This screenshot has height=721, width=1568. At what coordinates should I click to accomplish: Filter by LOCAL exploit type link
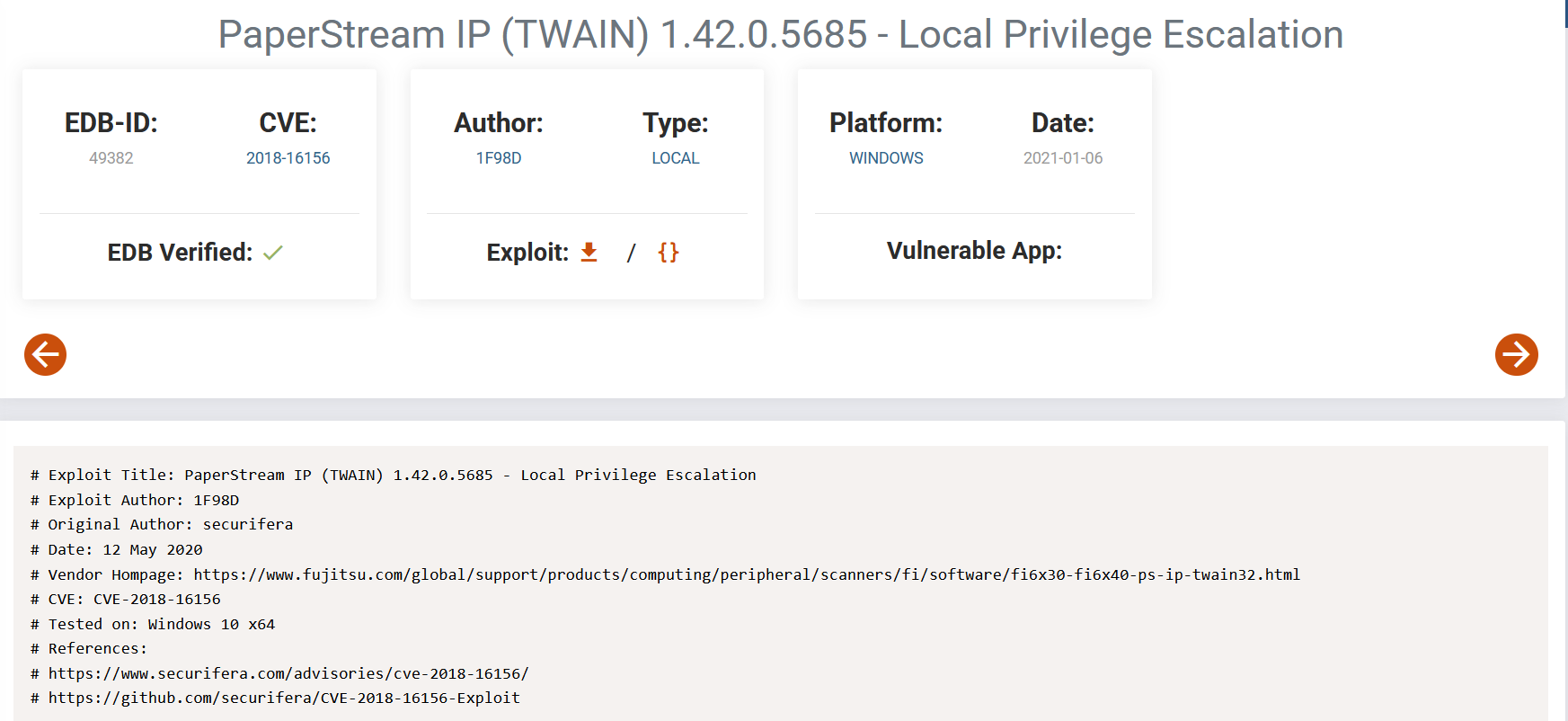tap(676, 158)
